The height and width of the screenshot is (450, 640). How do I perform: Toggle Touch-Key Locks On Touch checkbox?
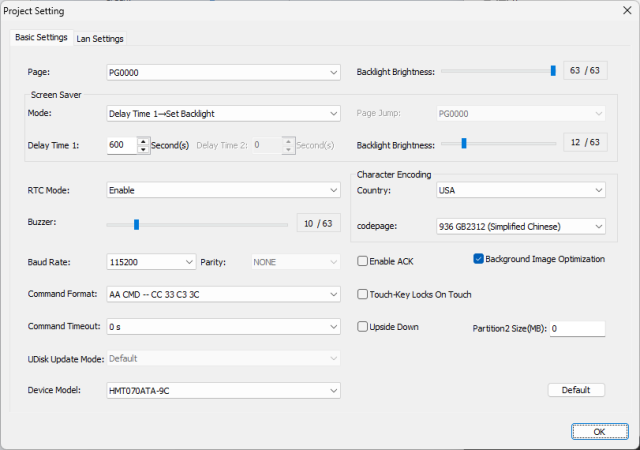coord(364,294)
